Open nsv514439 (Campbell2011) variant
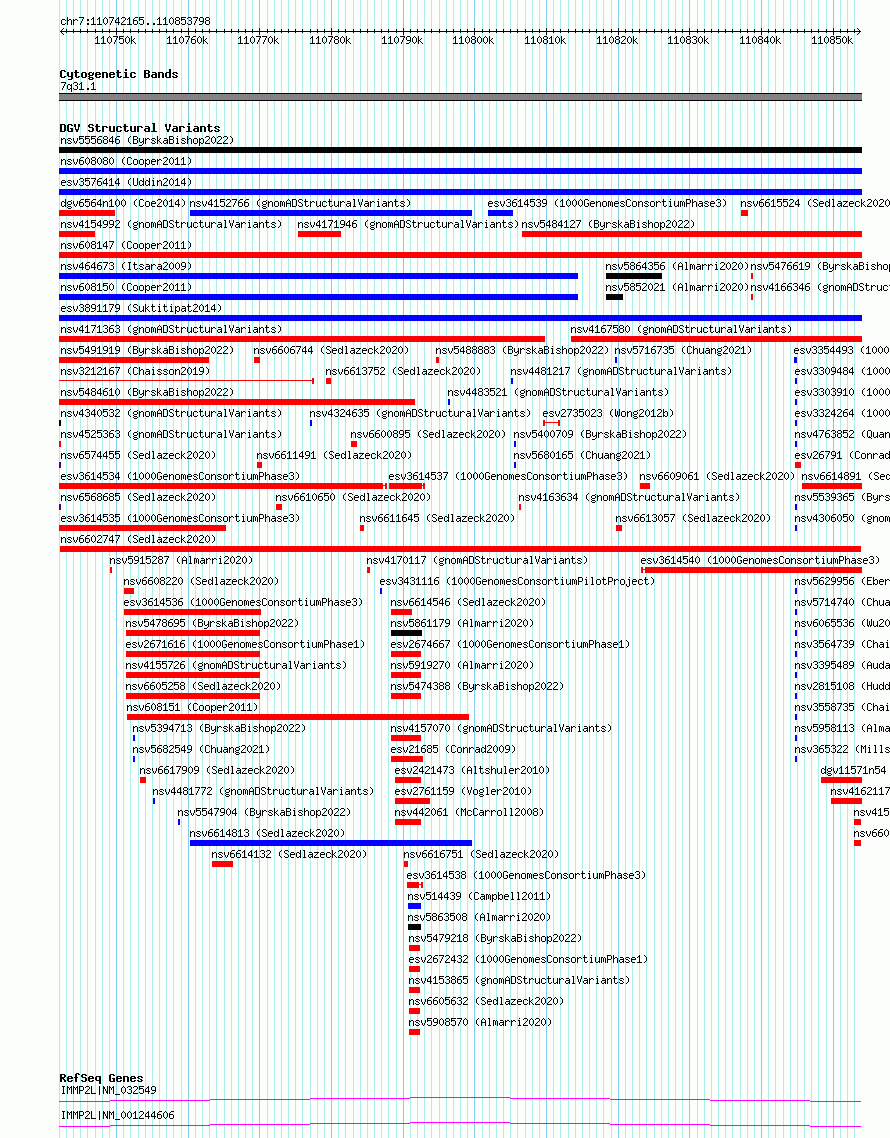The image size is (890, 1138). coord(479,897)
